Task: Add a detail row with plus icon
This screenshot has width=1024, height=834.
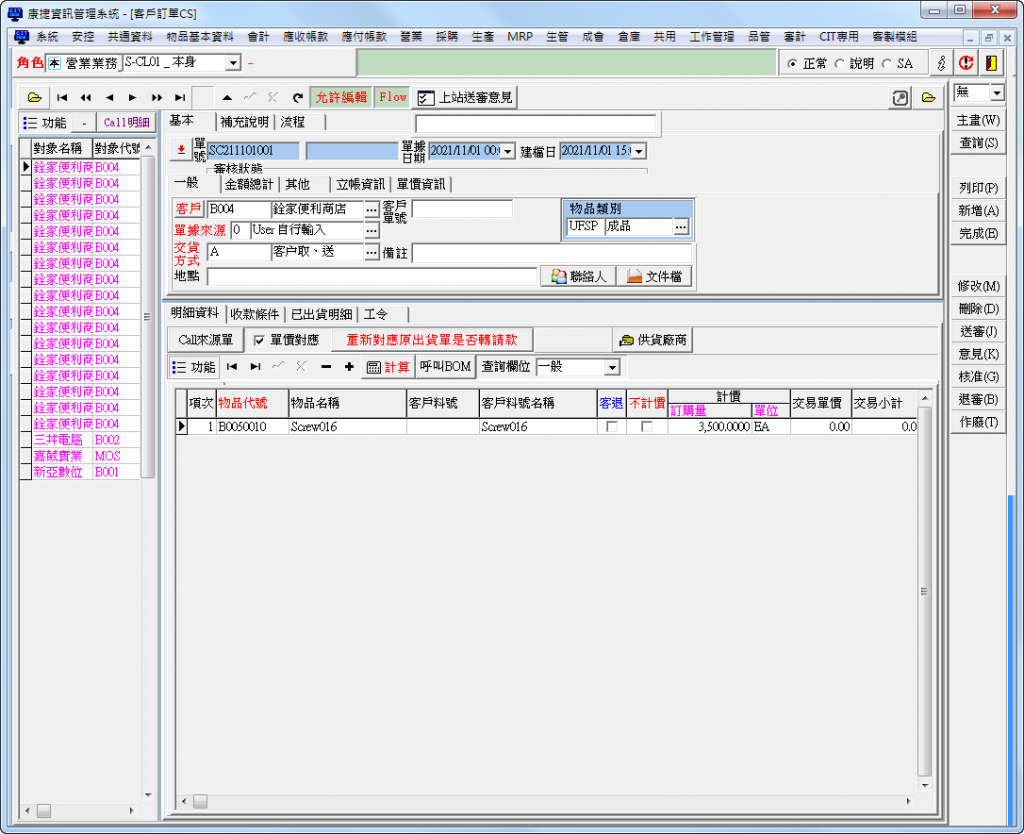Action: click(x=349, y=367)
